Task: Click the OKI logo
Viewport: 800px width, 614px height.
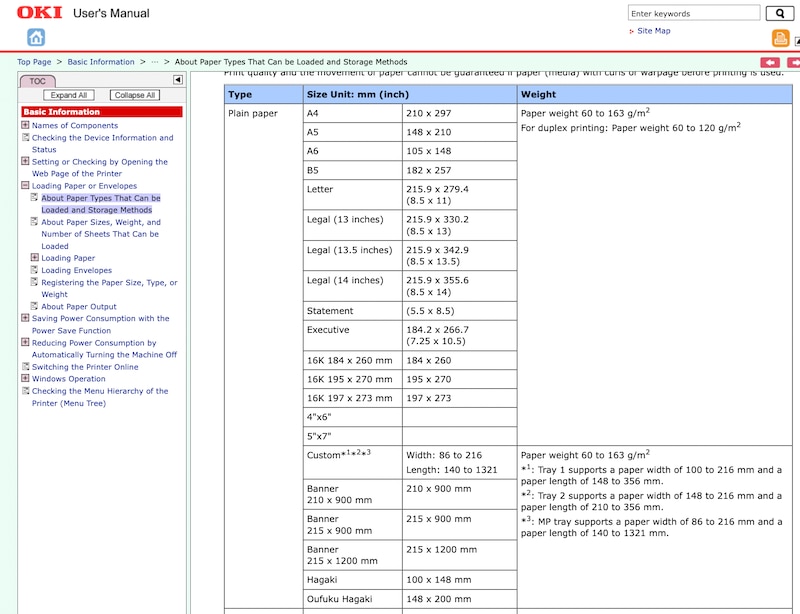Action: click(39, 13)
